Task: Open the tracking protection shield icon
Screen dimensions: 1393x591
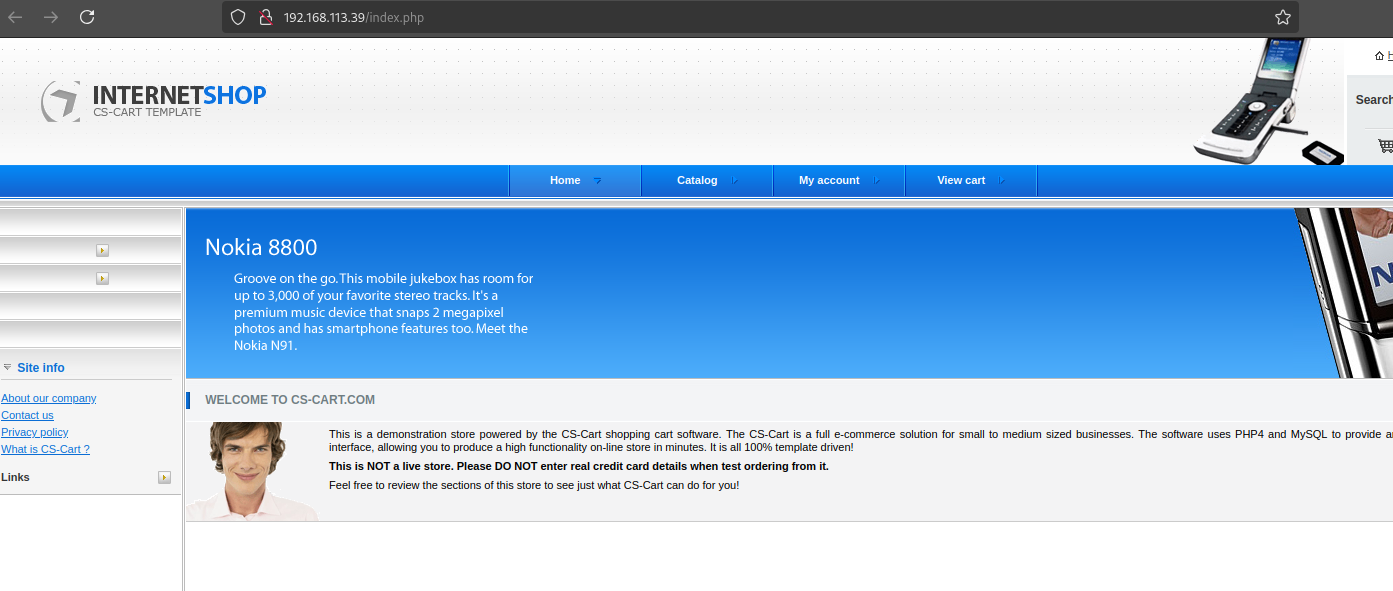Action: (238, 17)
